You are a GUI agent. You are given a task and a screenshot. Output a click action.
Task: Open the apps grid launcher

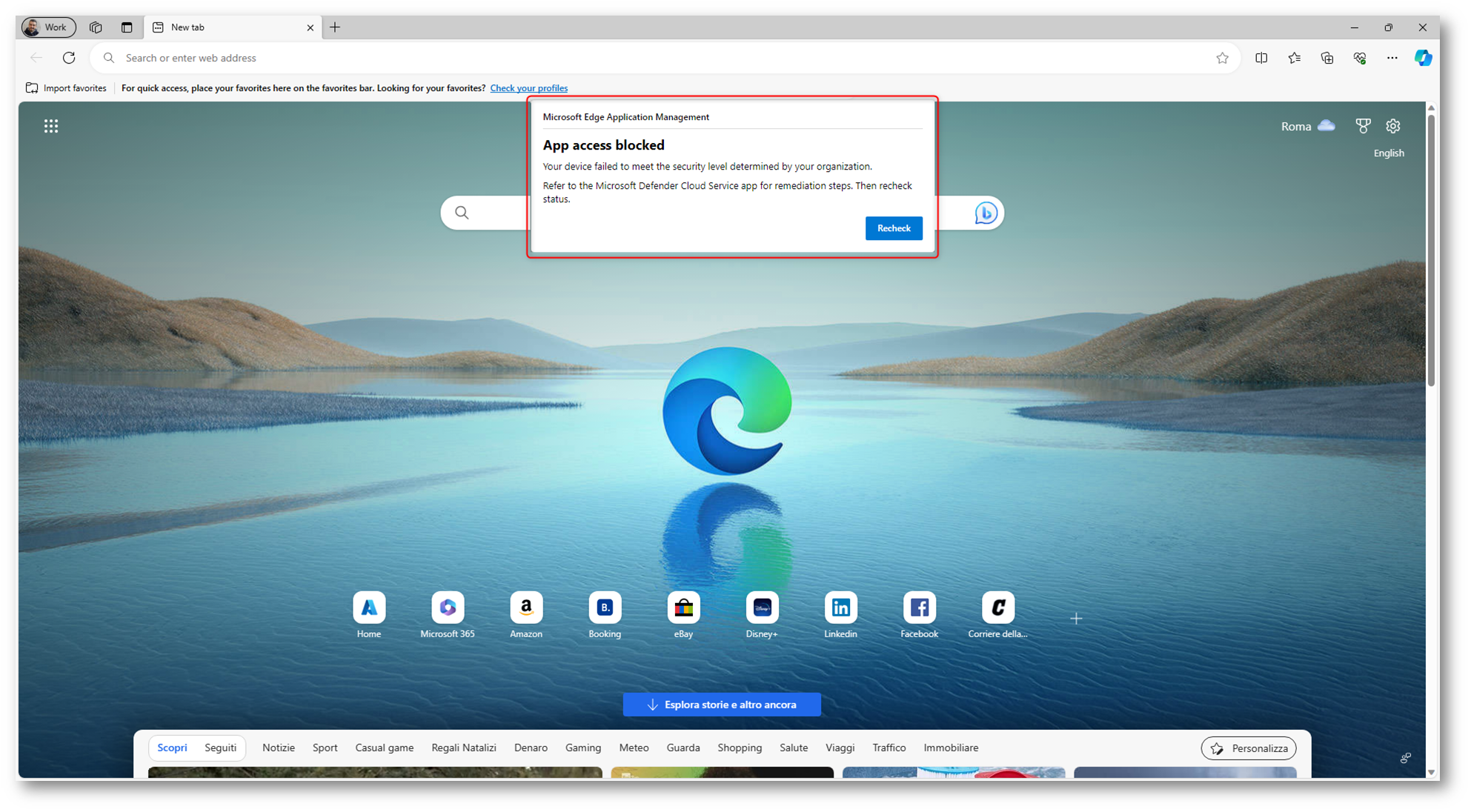(51, 126)
